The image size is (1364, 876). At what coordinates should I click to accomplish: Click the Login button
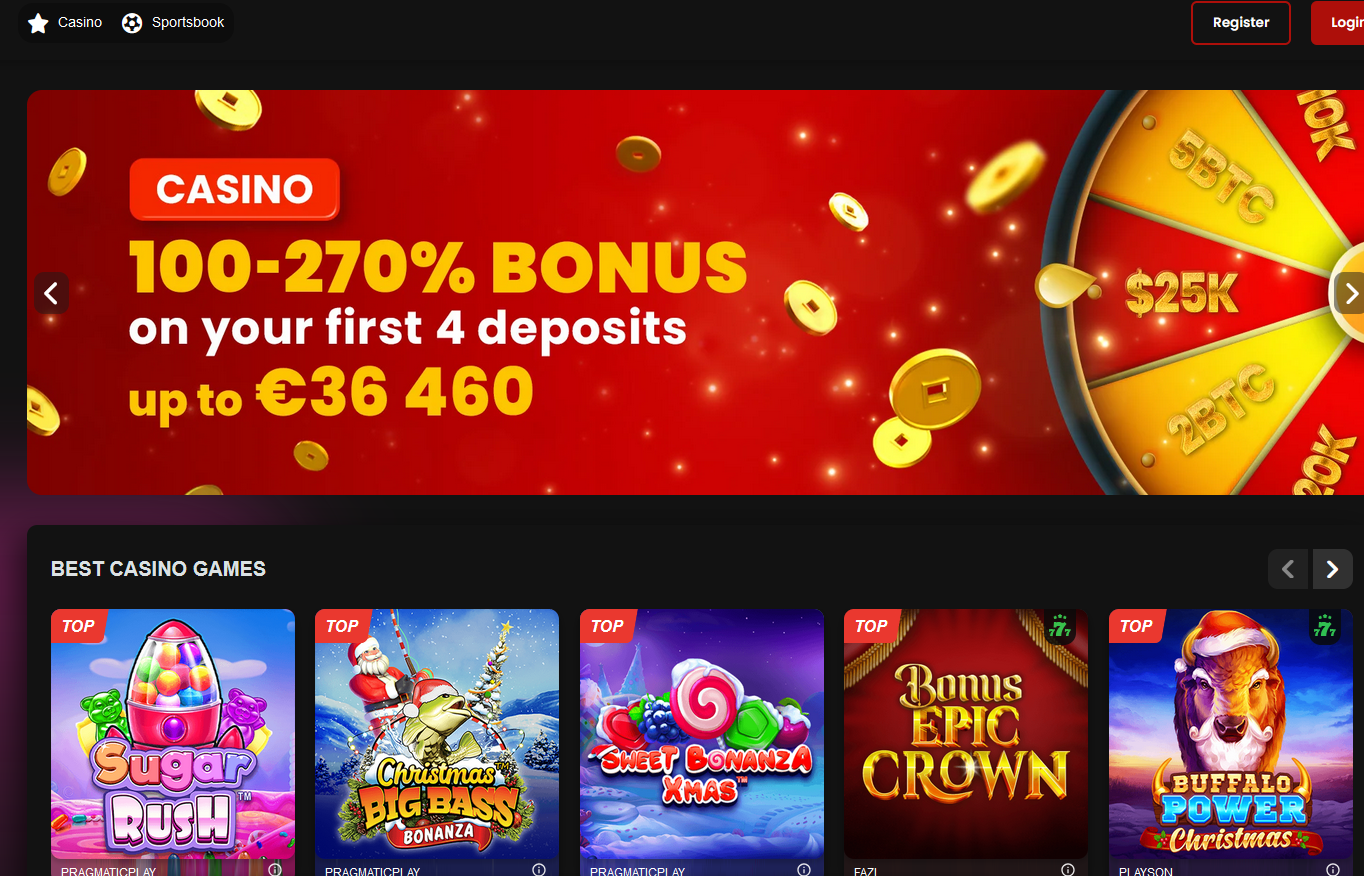click(1338, 23)
